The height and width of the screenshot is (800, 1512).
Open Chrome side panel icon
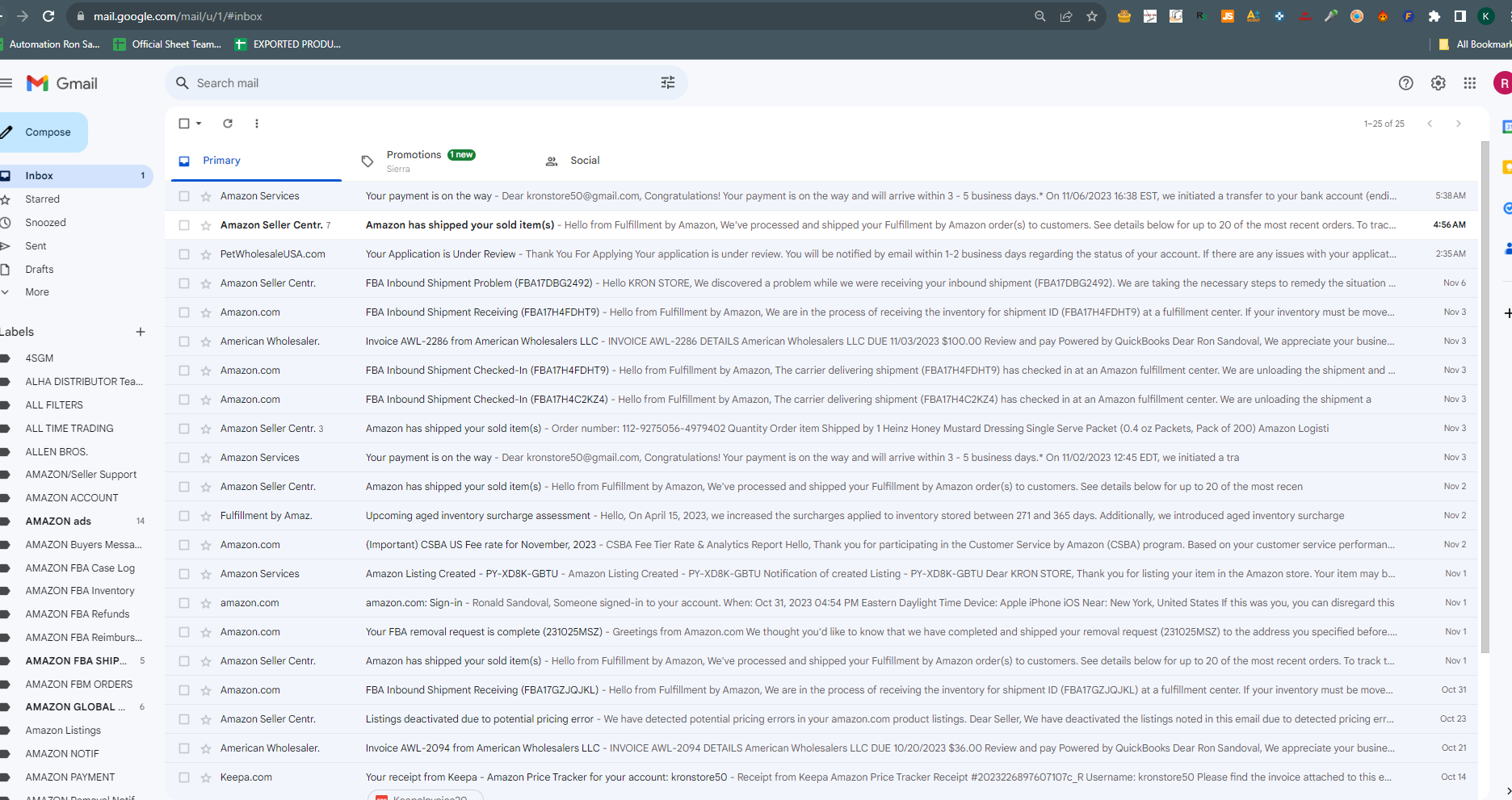(1460, 16)
